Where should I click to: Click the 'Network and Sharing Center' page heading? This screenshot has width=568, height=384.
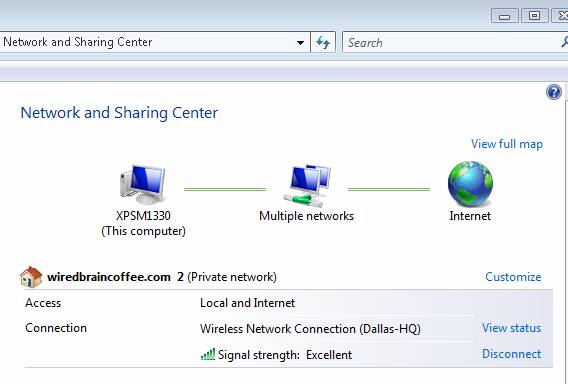[x=119, y=113]
